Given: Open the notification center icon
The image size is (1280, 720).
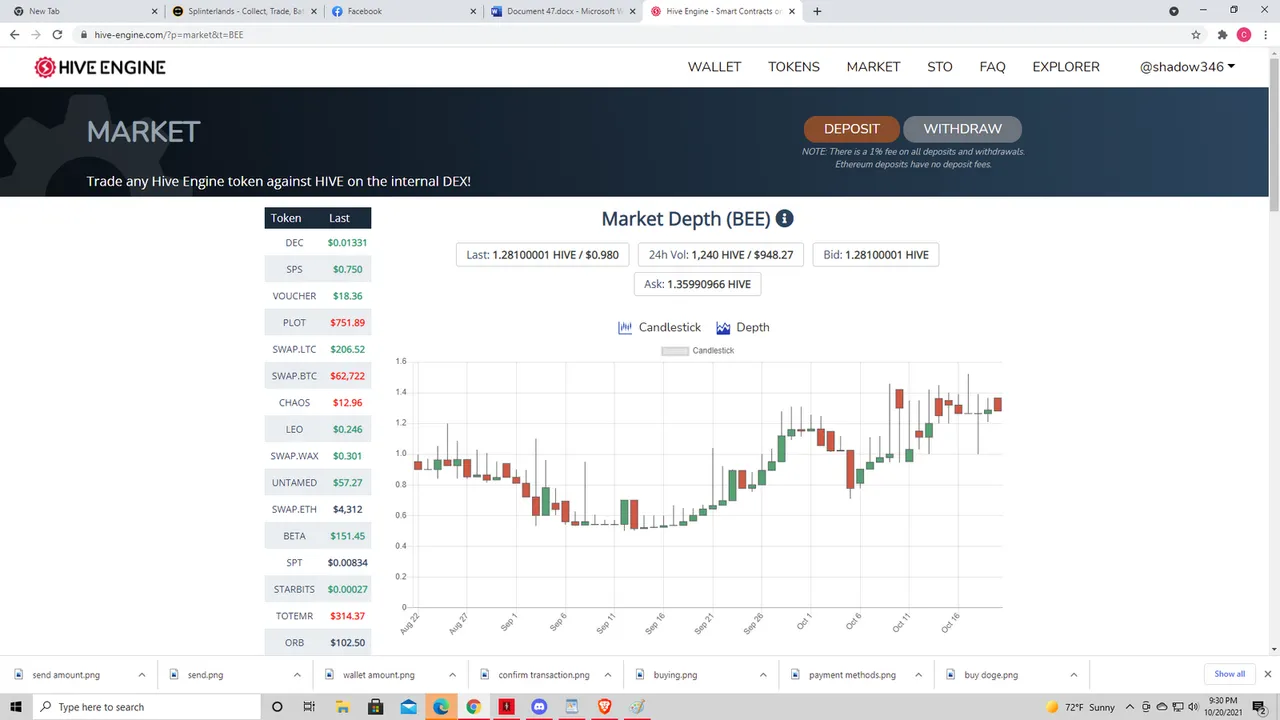Looking at the screenshot, I should coord(1260,707).
